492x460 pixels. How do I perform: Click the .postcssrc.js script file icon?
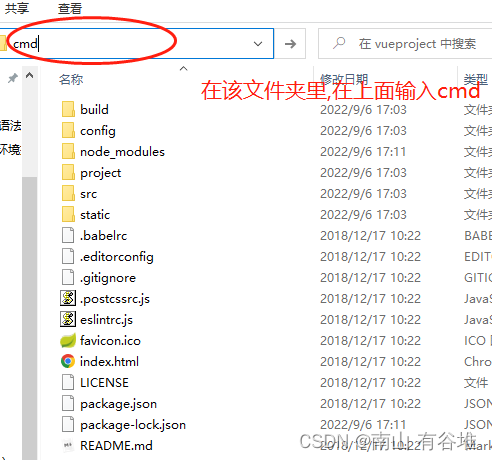tap(68, 298)
